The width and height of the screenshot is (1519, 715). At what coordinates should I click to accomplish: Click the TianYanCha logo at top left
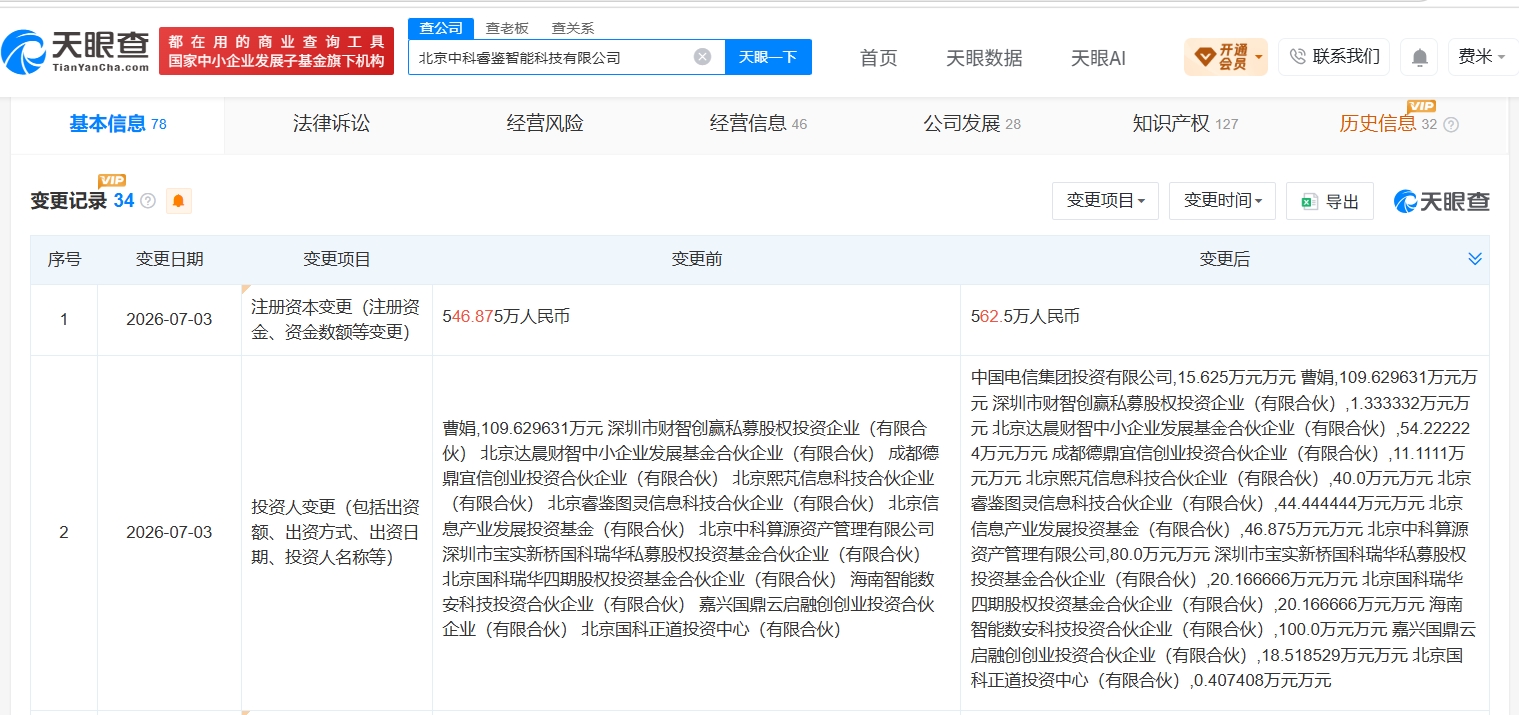click(75, 51)
